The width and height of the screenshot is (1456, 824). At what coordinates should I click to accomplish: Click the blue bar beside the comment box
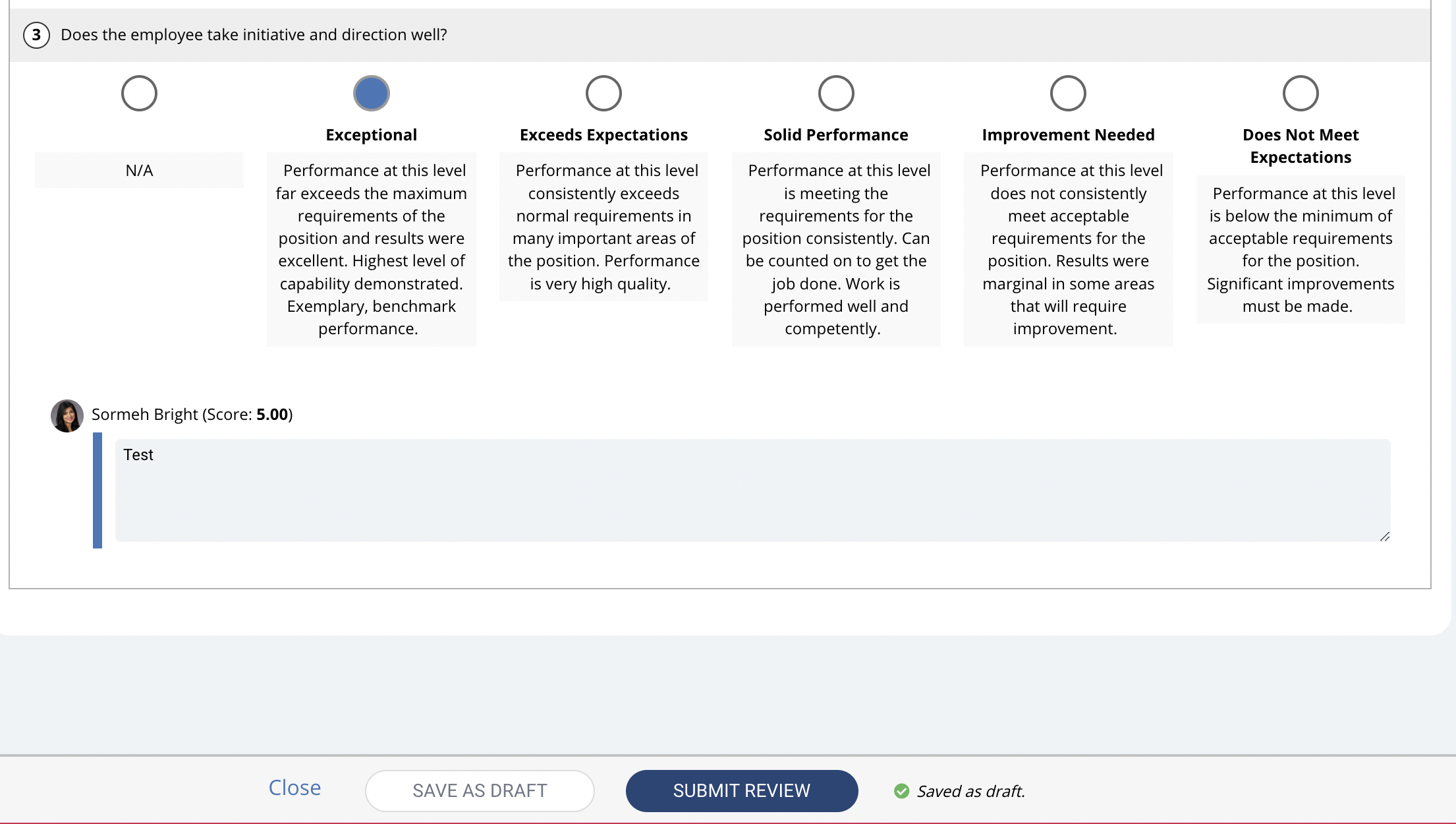click(98, 490)
